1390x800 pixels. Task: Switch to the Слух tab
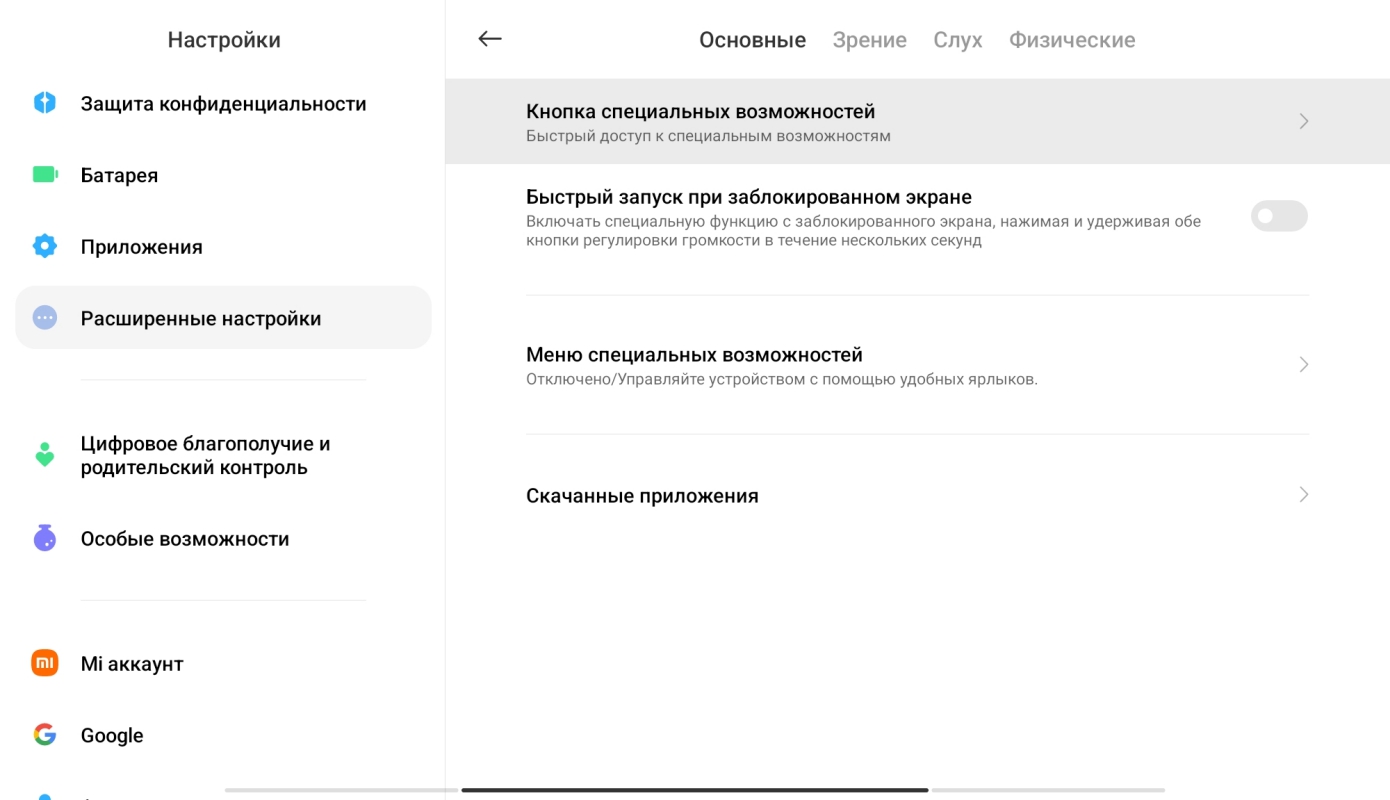[x=957, y=40]
